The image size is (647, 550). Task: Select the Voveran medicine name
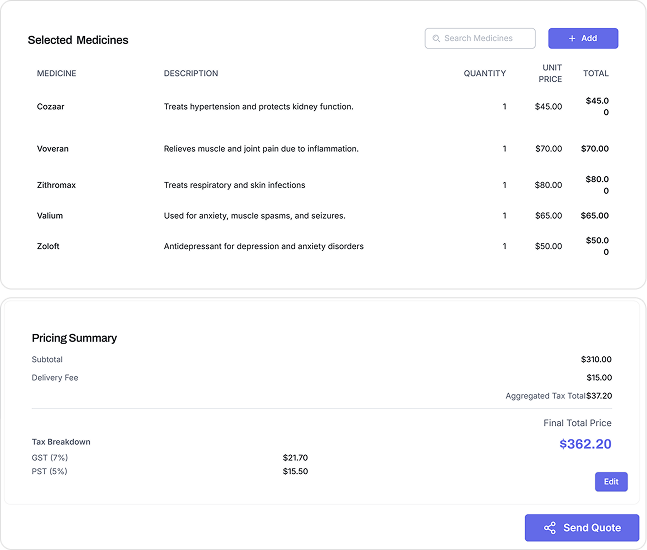(53, 149)
